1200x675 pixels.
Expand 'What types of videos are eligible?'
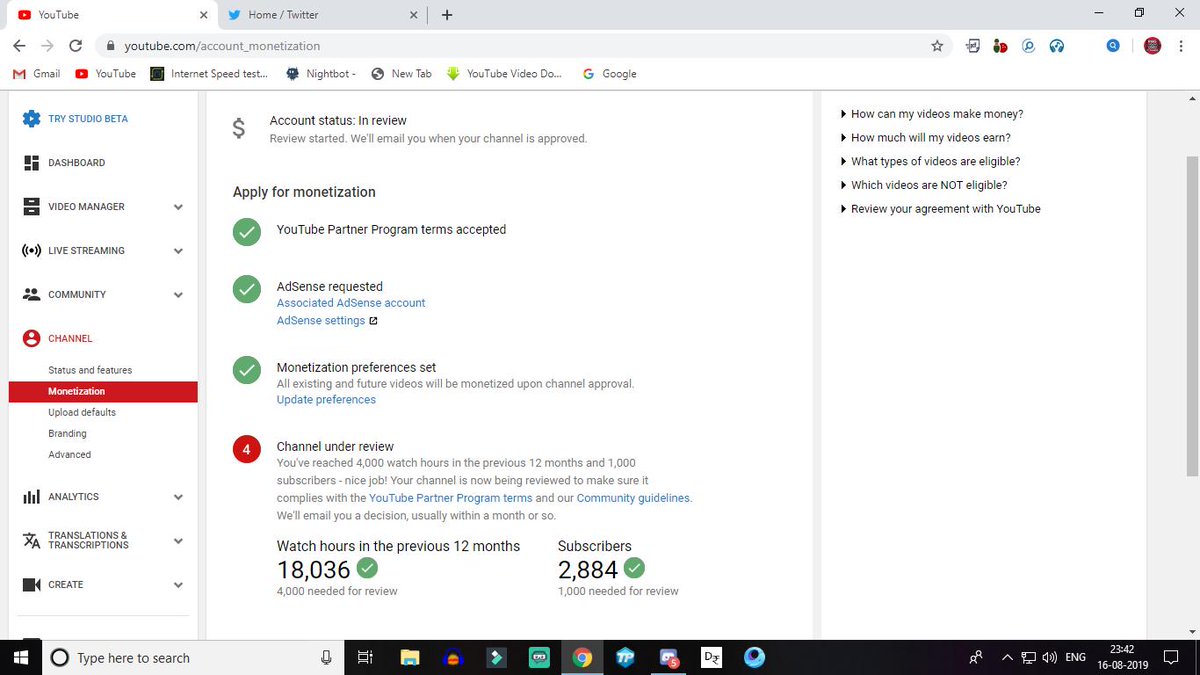930,161
